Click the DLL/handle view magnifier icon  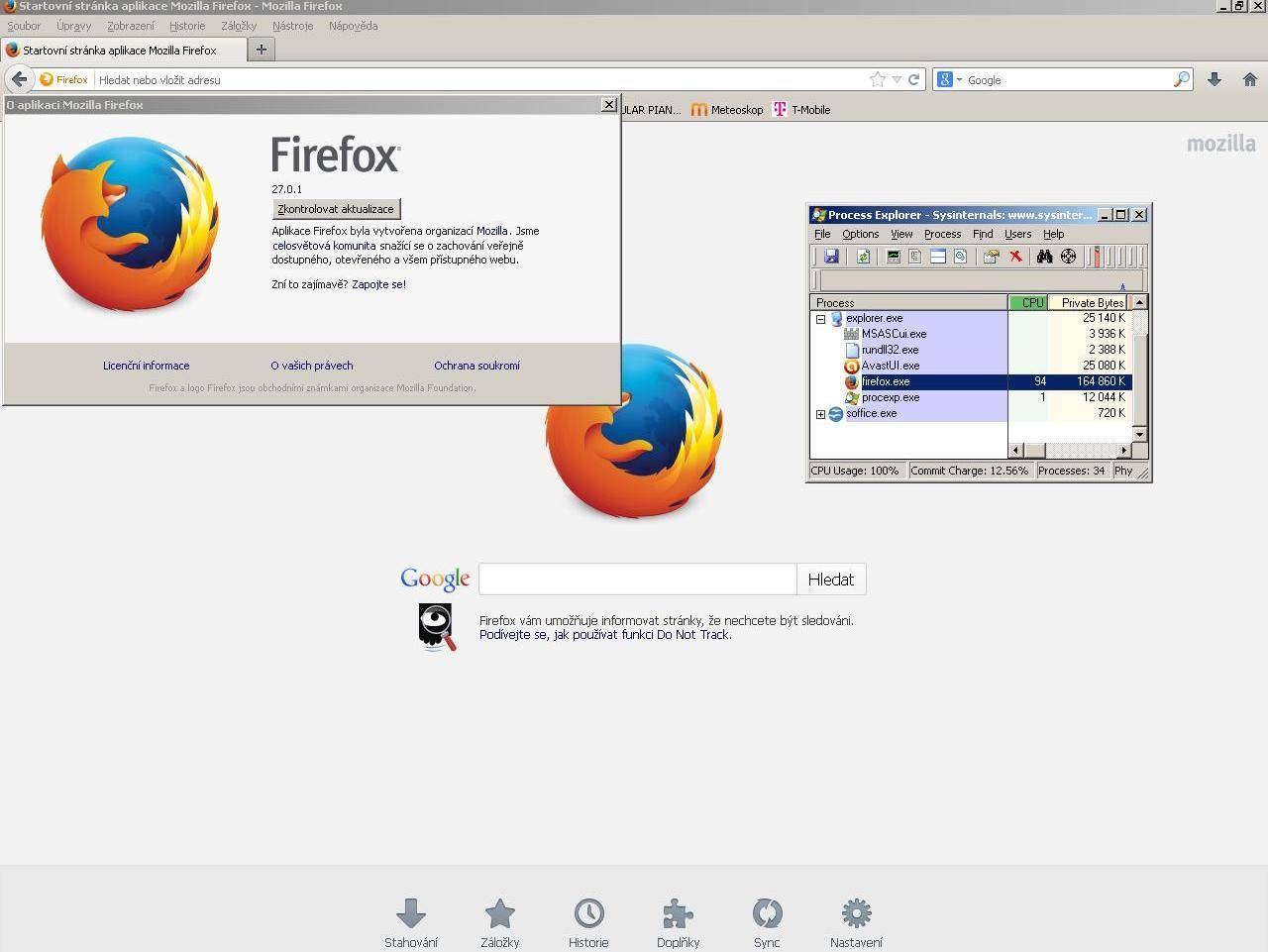pos(960,257)
